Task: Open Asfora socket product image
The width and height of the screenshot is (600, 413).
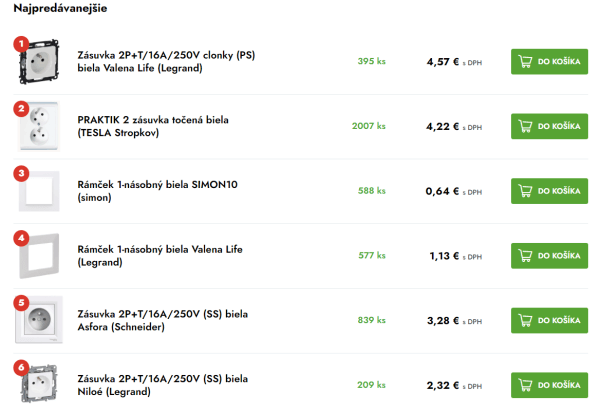Action: [39, 320]
